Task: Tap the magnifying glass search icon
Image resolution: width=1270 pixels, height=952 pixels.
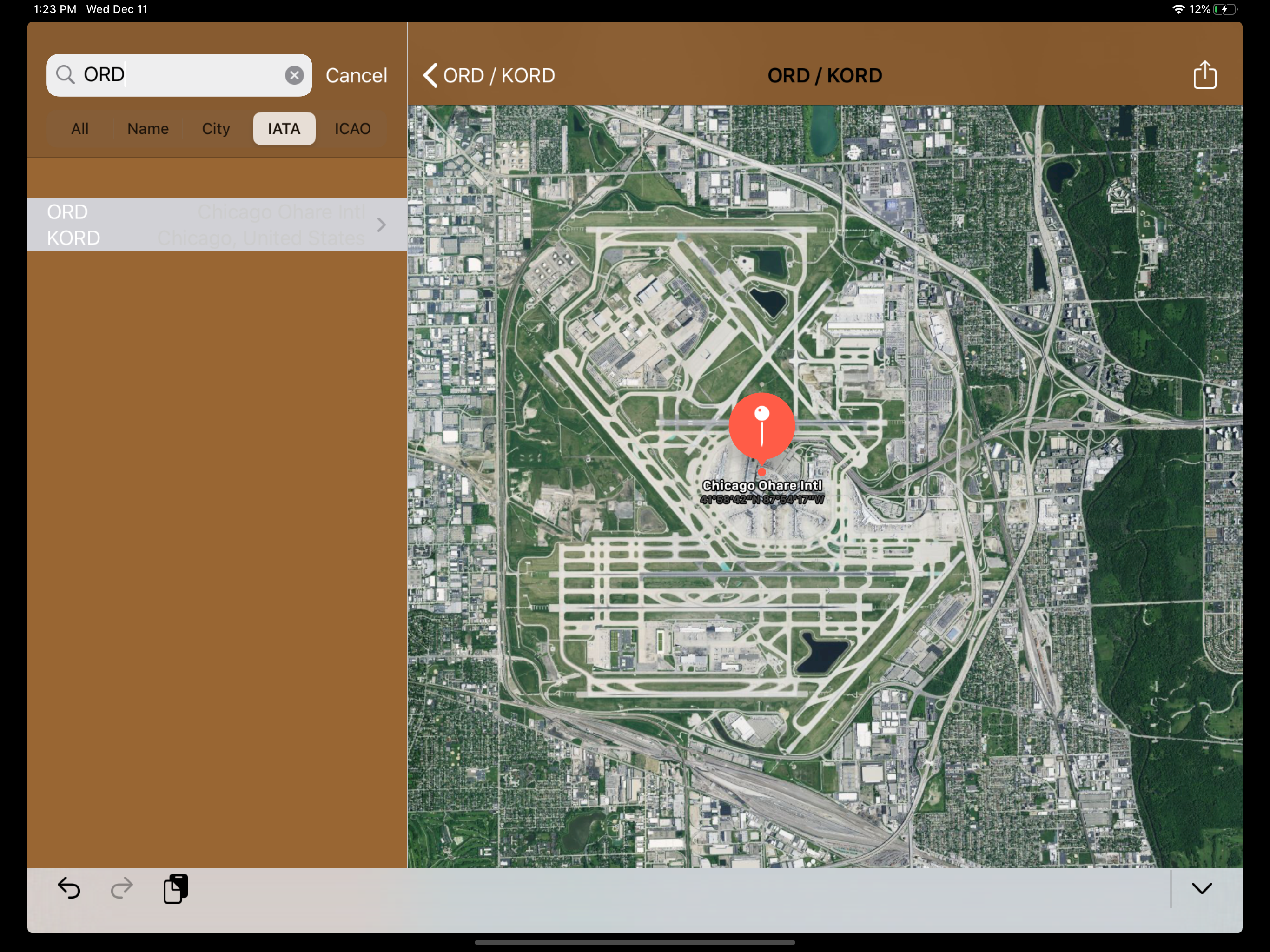Action: (x=66, y=75)
